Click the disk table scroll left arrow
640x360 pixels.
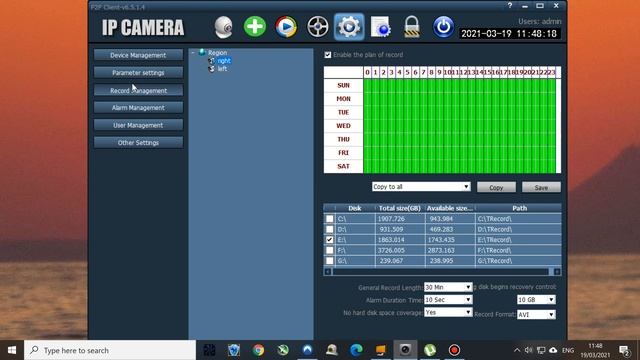tap(328, 272)
